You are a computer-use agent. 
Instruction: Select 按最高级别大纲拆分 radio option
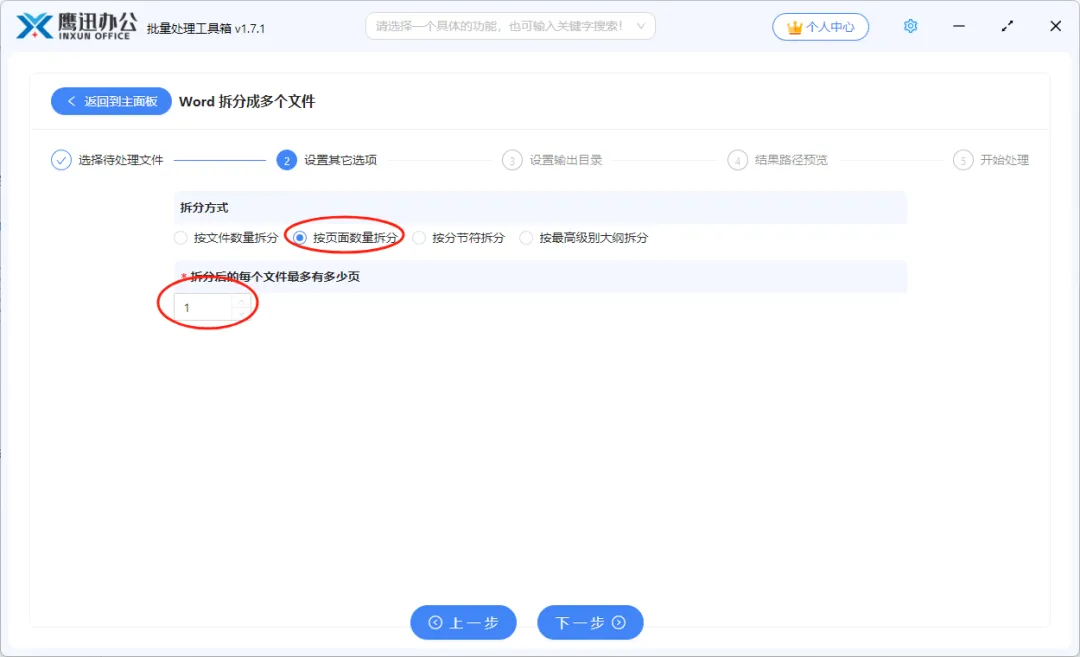[526, 238]
